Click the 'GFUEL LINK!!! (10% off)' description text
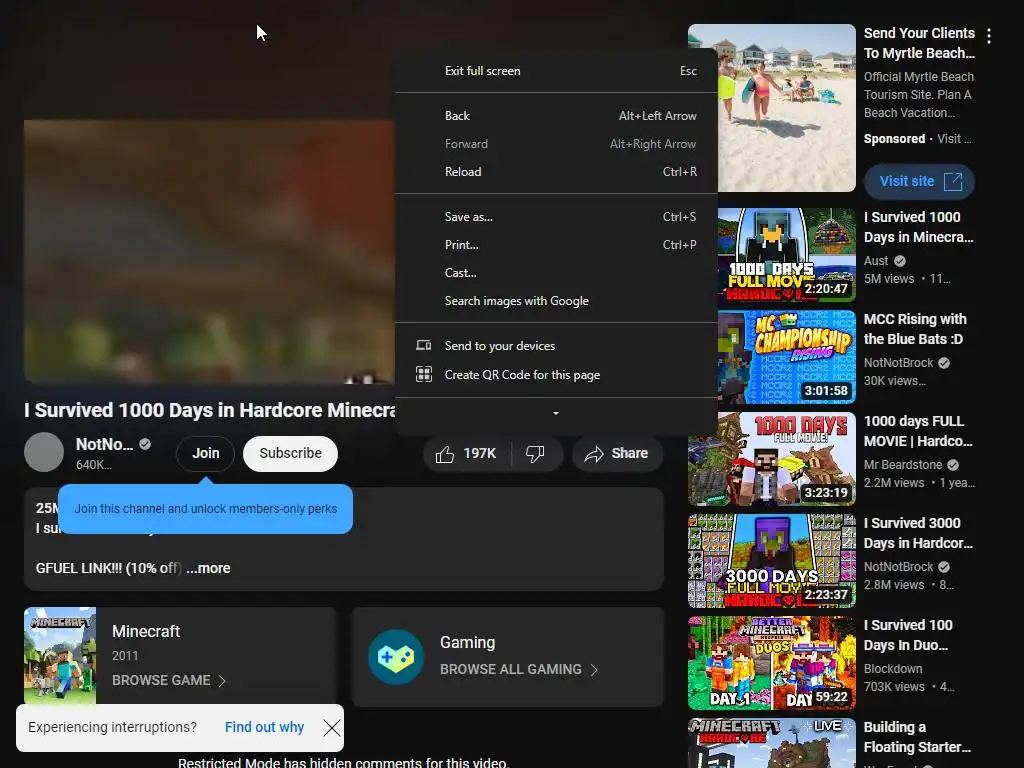Image resolution: width=1024 pixels, height=768 pixels. (108, 568)
